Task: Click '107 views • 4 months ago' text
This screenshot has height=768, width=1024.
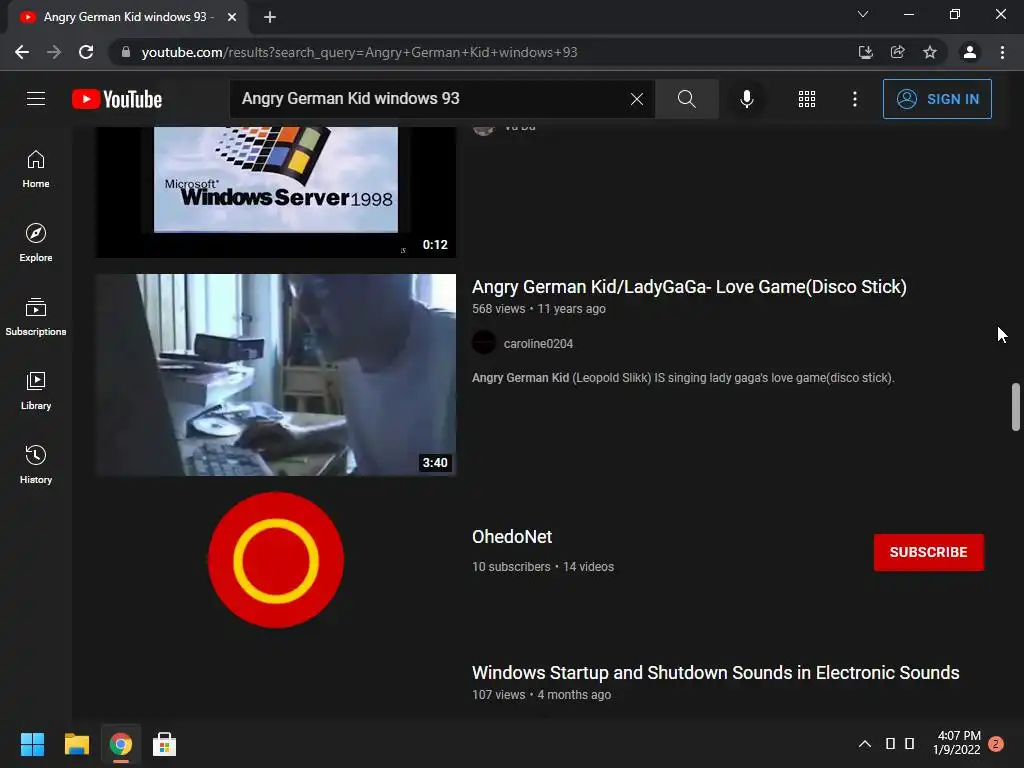Action: [x=541, y=695]
